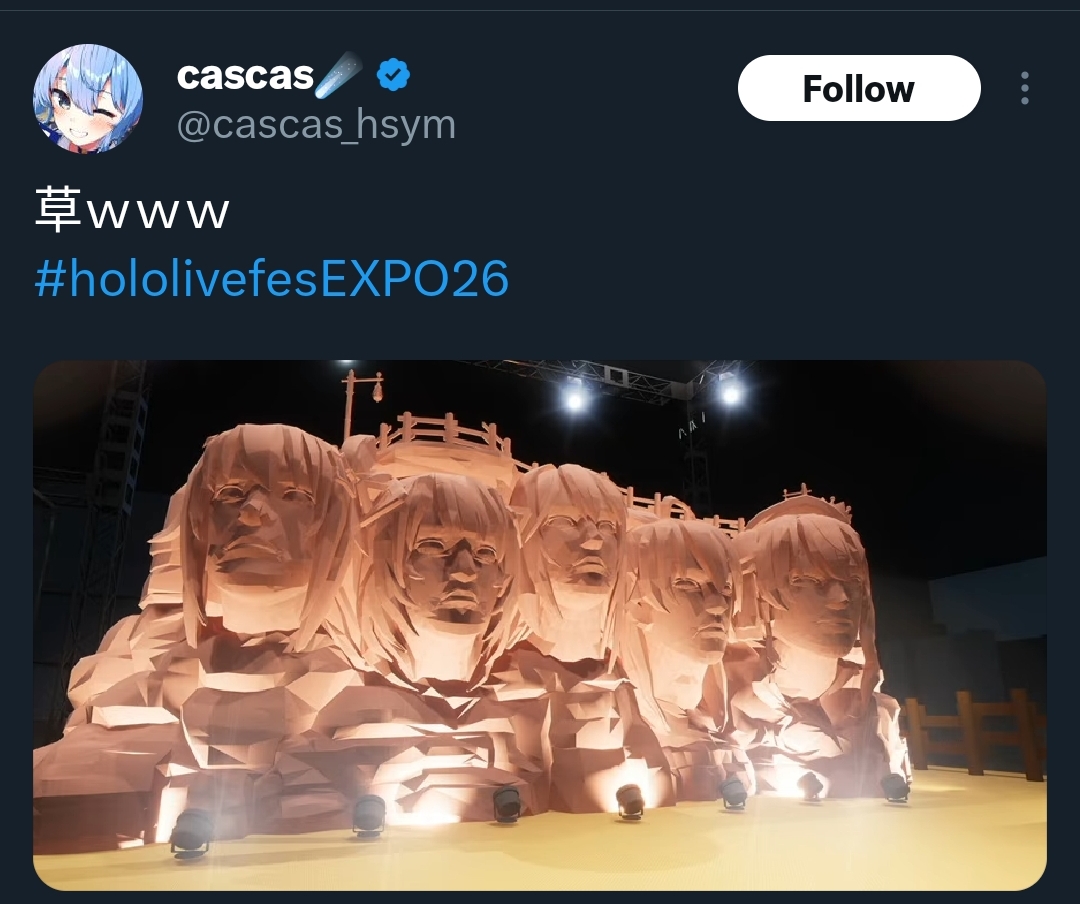Click the left overhead stage spotlight
1080x904 pixels.
(x=574, y=397)
